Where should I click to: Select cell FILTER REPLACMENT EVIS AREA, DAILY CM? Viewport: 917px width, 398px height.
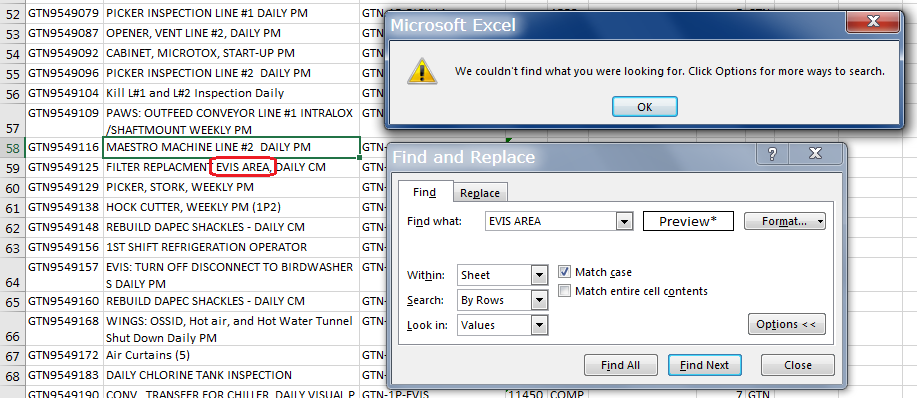(x=231, y=168)
